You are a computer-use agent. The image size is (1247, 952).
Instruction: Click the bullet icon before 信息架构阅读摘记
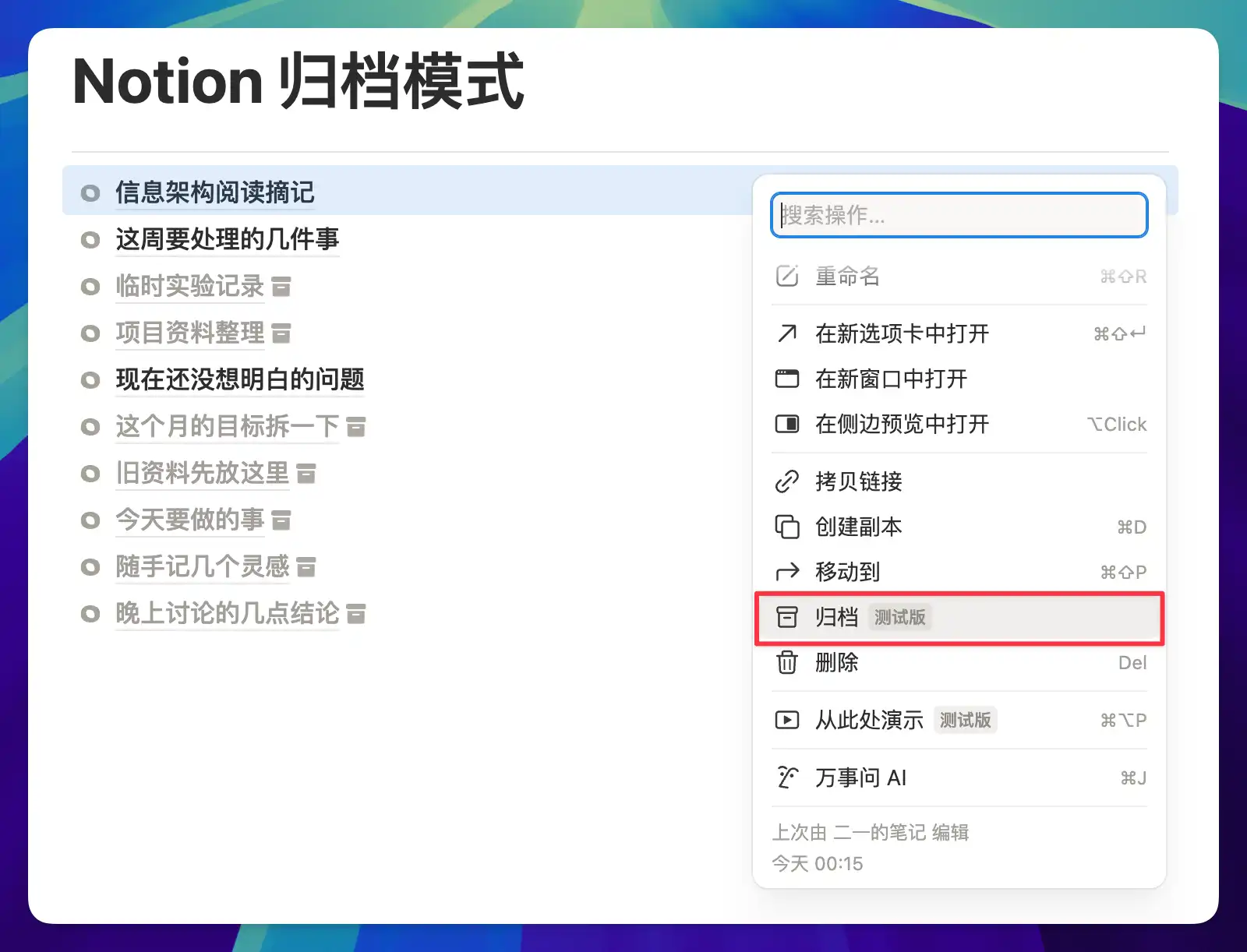[90, 193]
